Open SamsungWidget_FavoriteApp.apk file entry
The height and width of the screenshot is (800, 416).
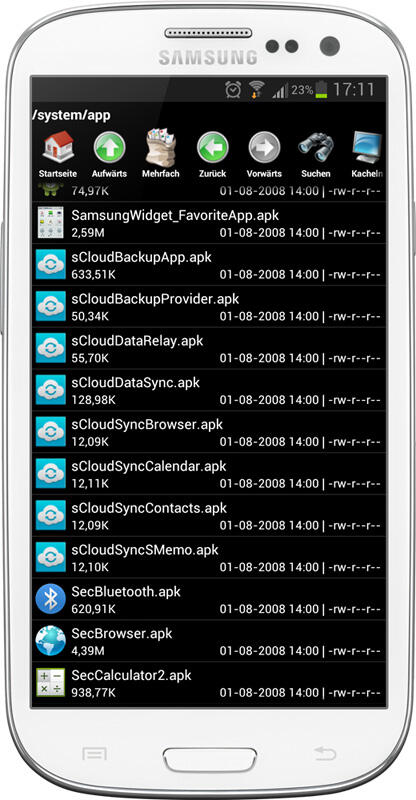pyautogui.click(x=209, y=223)
